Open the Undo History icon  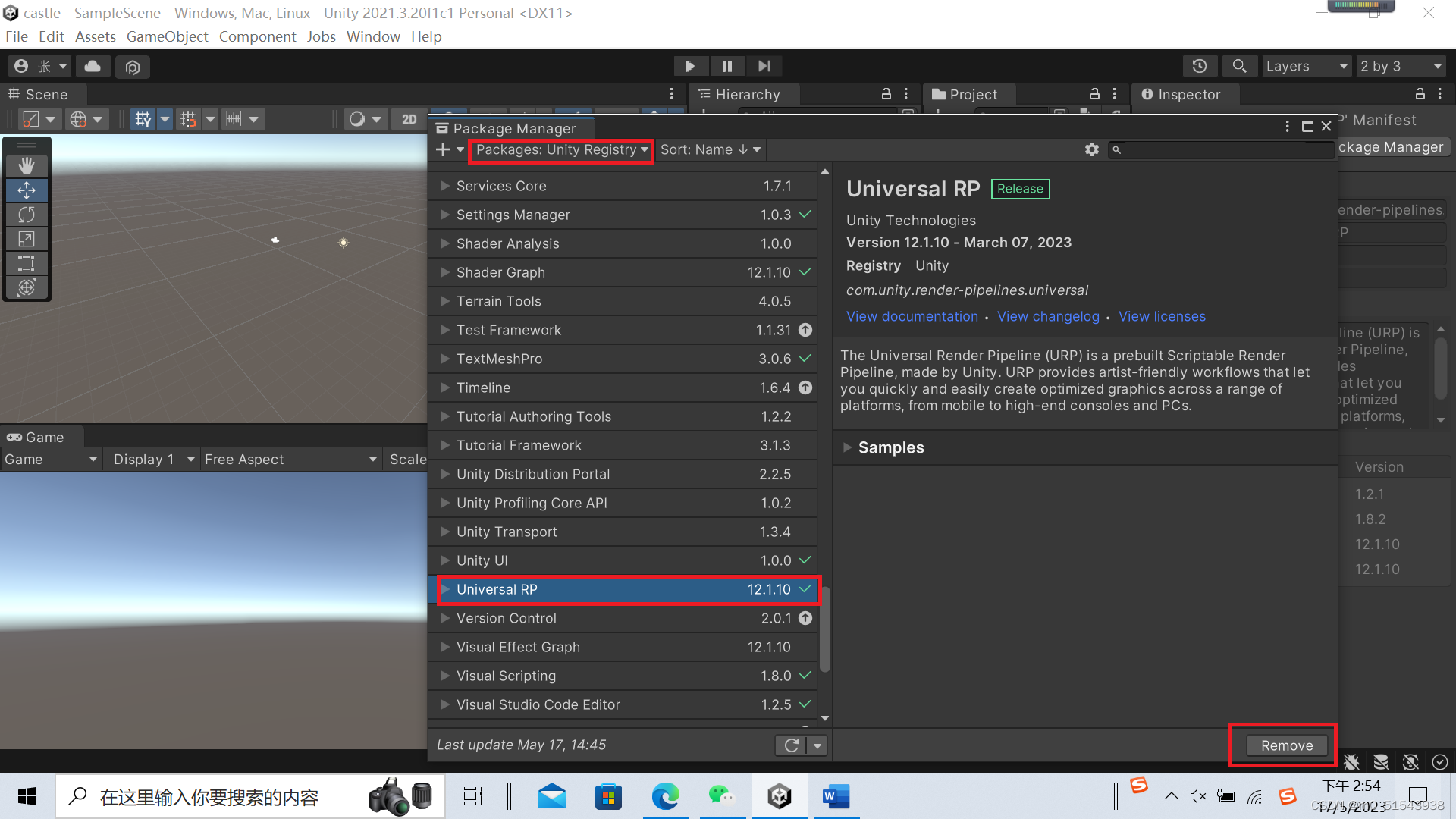coord(1199,66)
